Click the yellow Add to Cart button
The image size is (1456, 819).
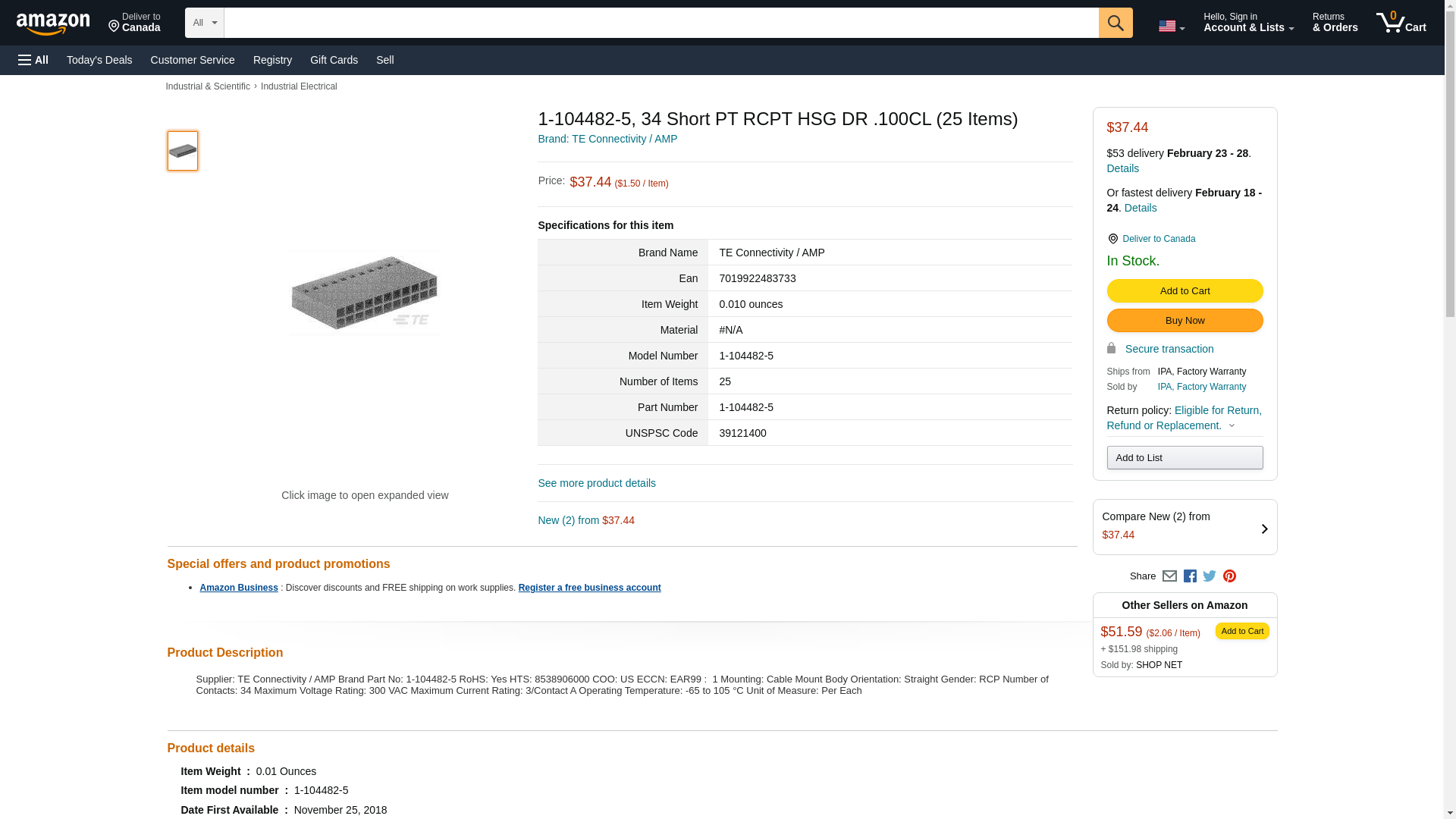click(1185, 291)
